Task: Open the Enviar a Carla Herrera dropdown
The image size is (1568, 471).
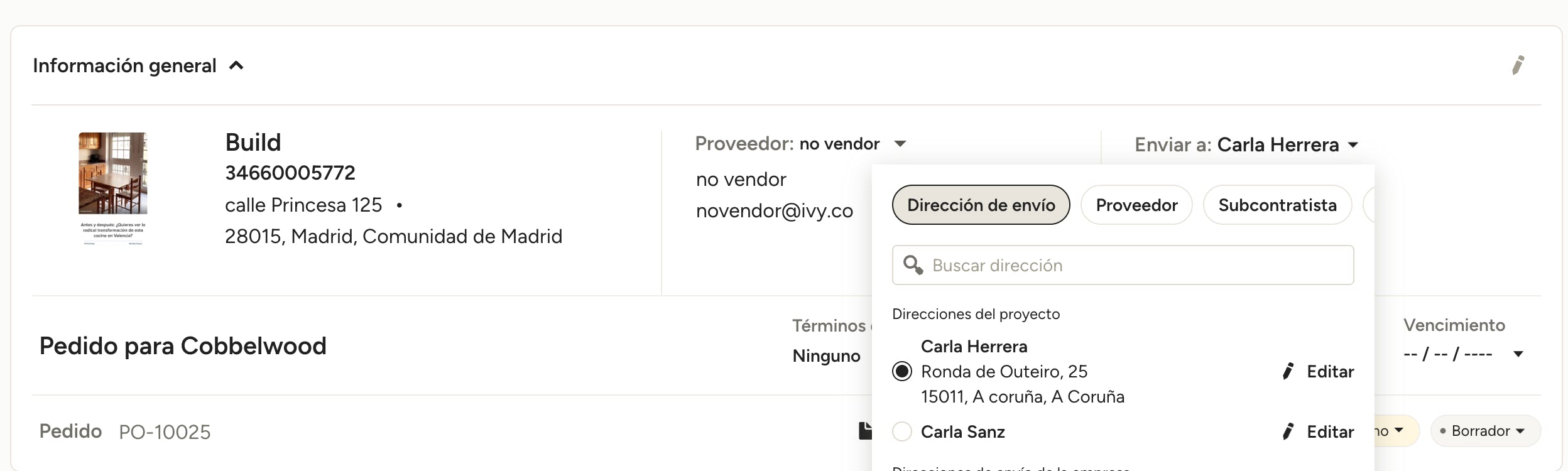Action: (1353, 145)
